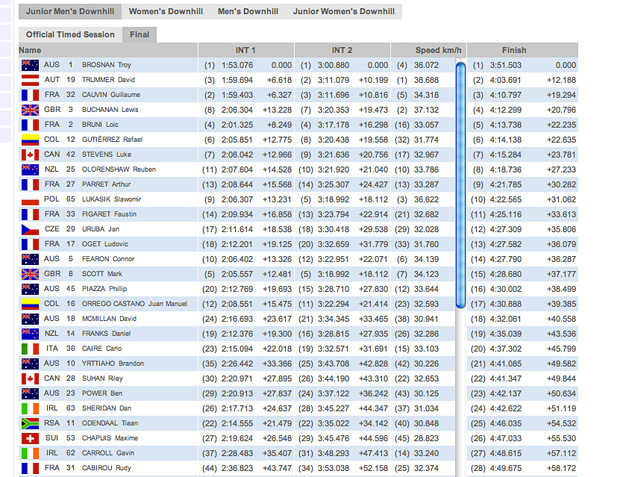
Task: Select the Junior Women's Downhill tab
Action: point(343,12)
